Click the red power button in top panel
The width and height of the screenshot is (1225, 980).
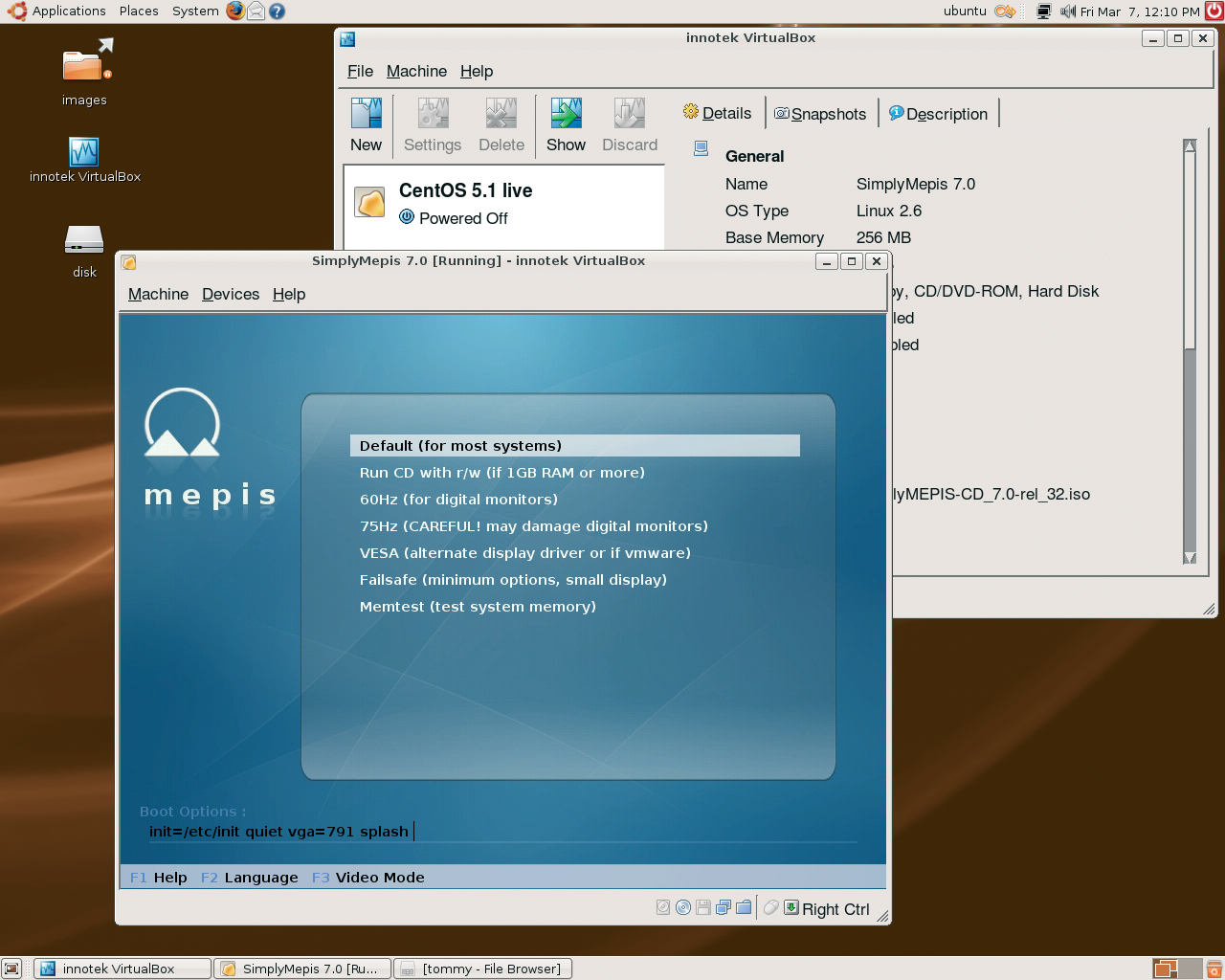click(1214, 11)
